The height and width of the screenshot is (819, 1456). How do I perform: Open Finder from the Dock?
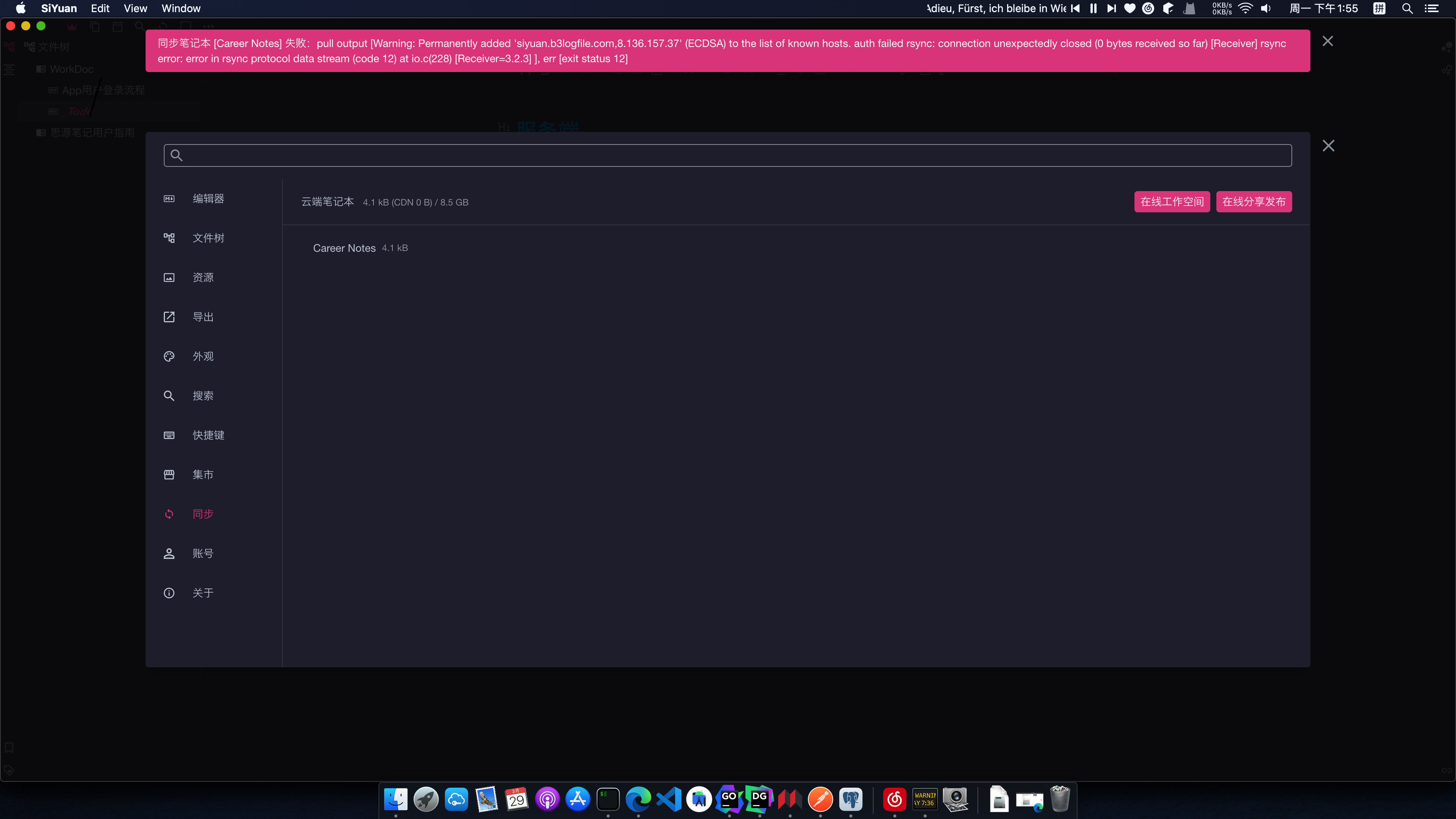[x=395, y=800]
